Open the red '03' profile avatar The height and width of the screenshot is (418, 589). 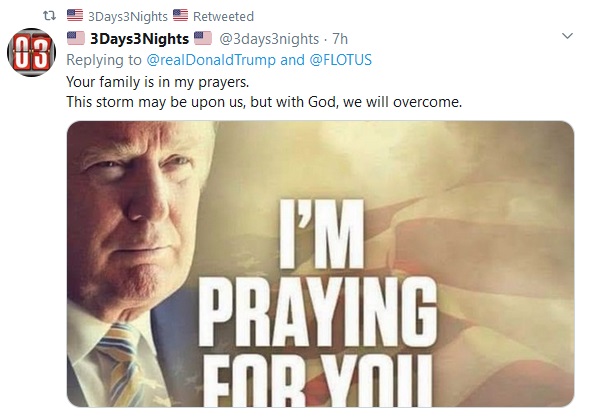[32, 53]
